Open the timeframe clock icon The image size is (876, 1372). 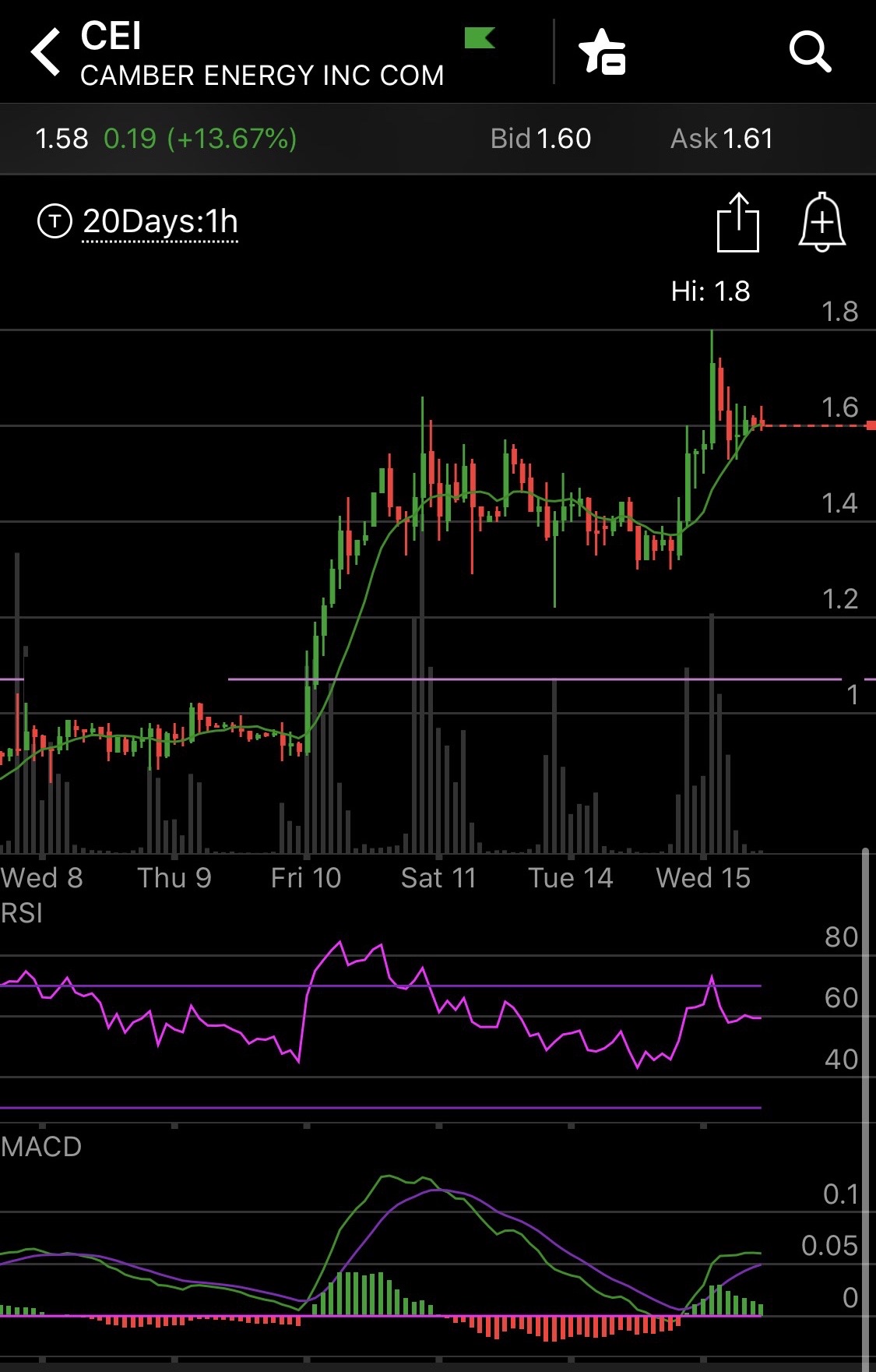(55, 221)
